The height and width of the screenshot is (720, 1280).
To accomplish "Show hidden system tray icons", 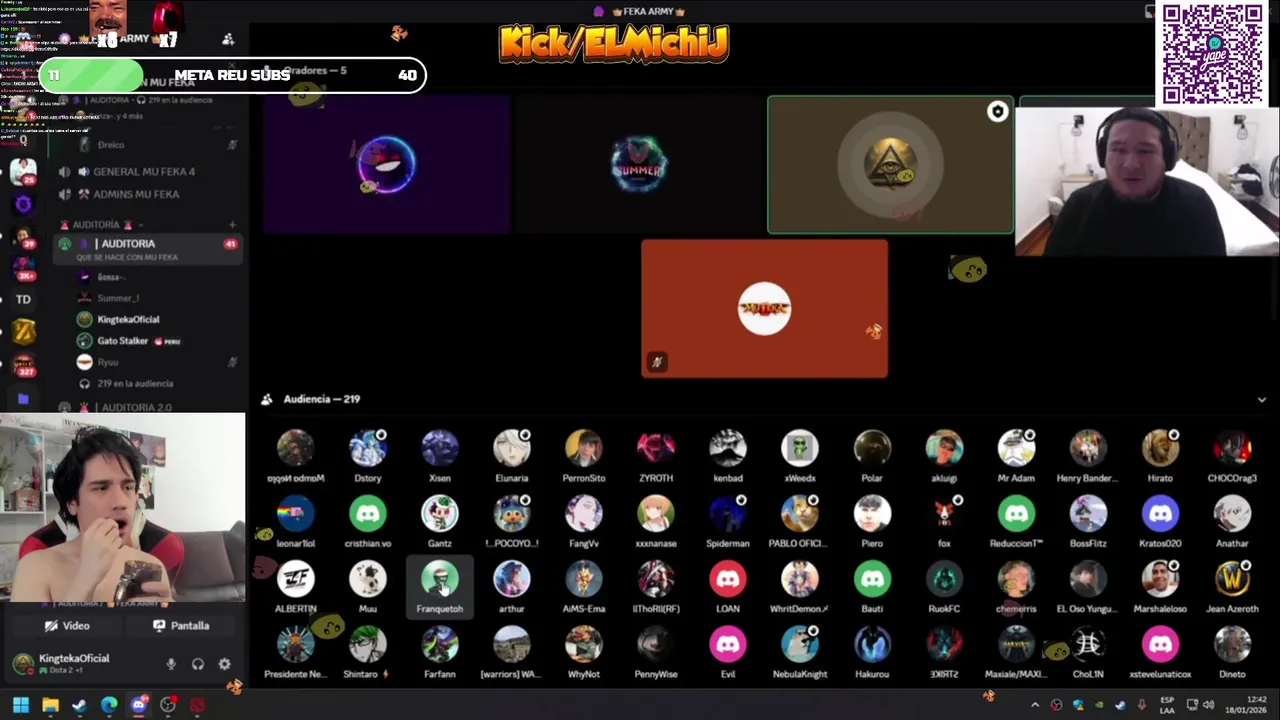I will click(1035, 705).
